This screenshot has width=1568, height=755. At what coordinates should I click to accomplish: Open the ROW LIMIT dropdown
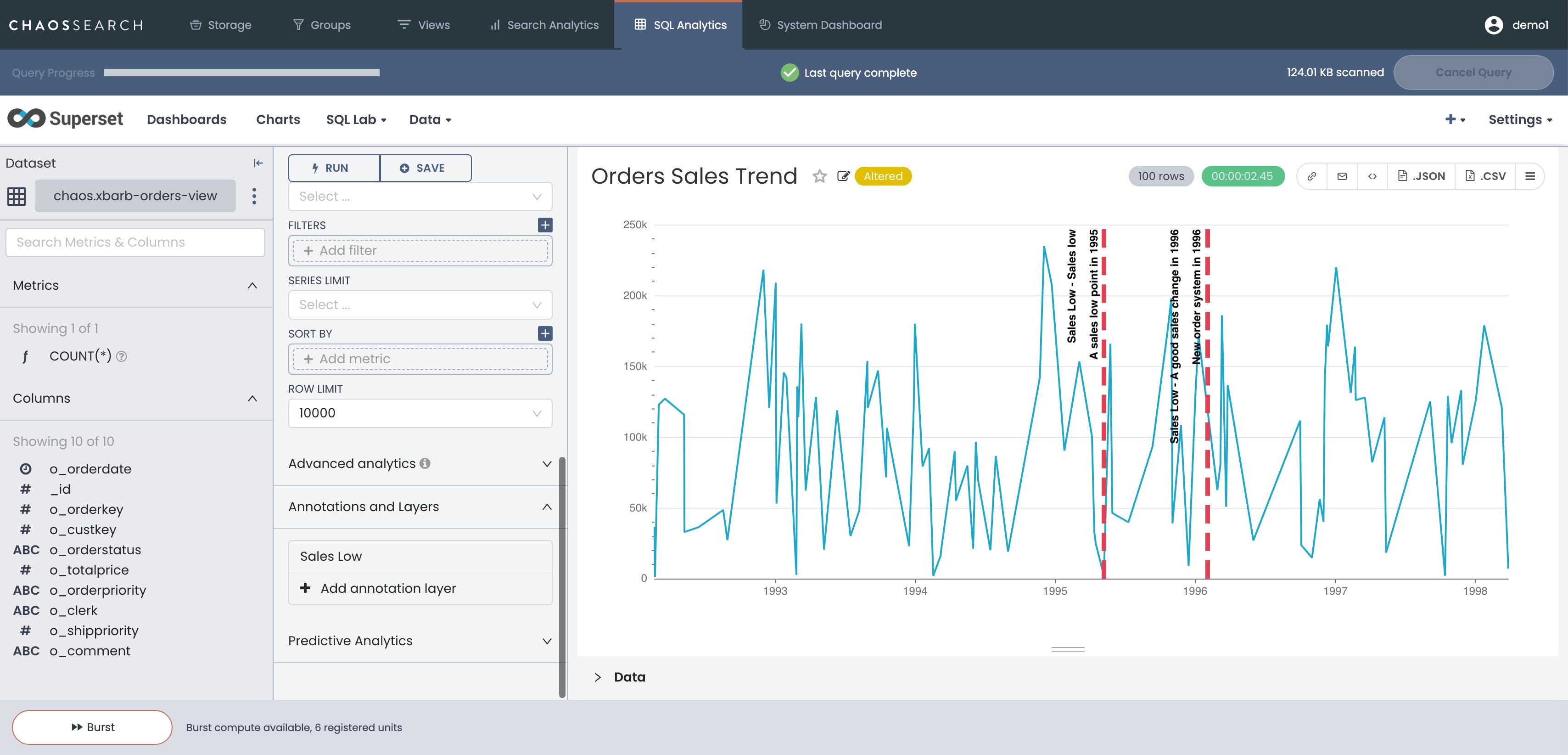click(420, 413)
